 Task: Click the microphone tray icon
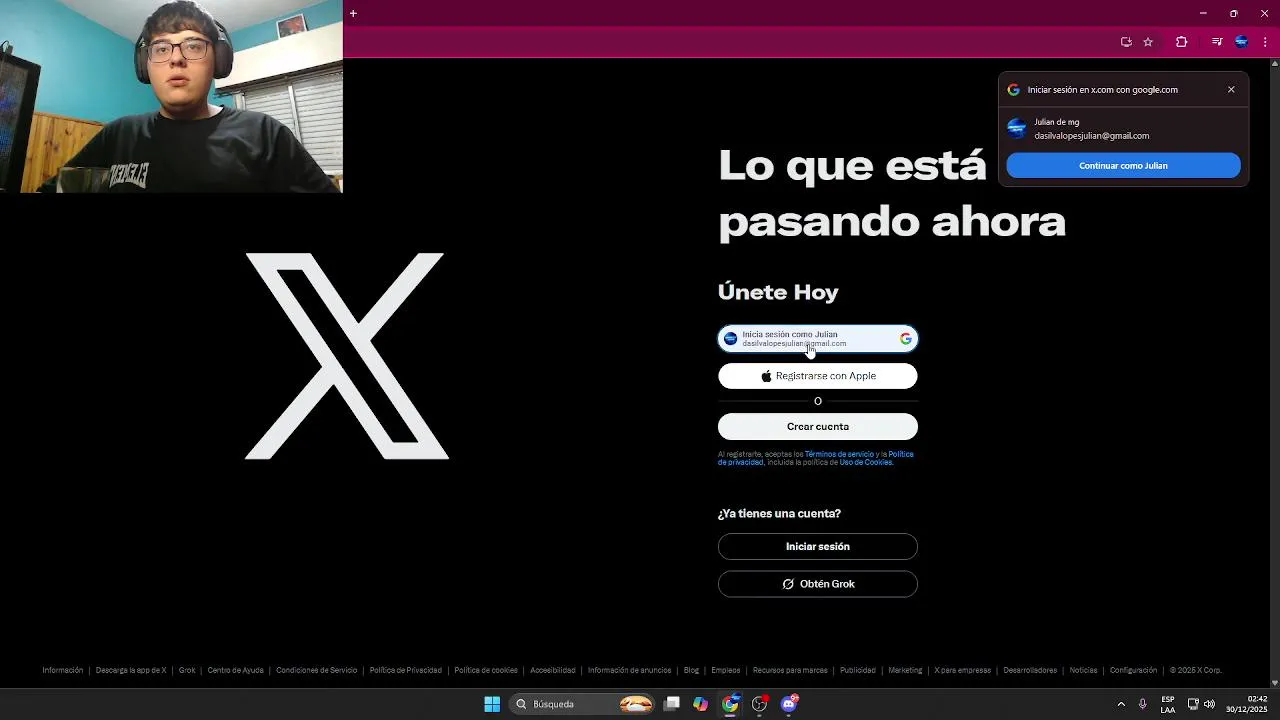click(1143, 704)
